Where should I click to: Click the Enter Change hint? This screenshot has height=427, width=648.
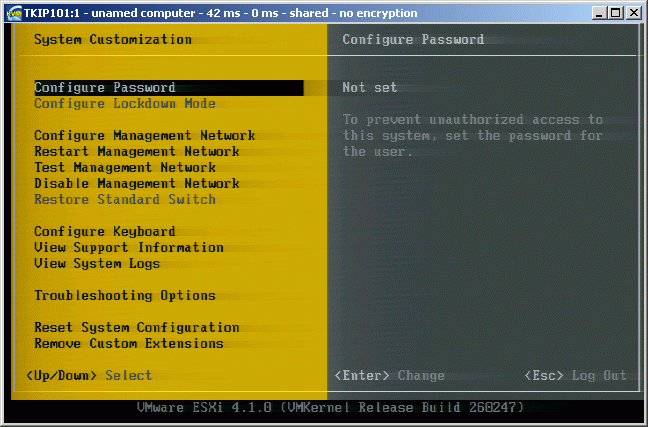[x=389, y=376]
